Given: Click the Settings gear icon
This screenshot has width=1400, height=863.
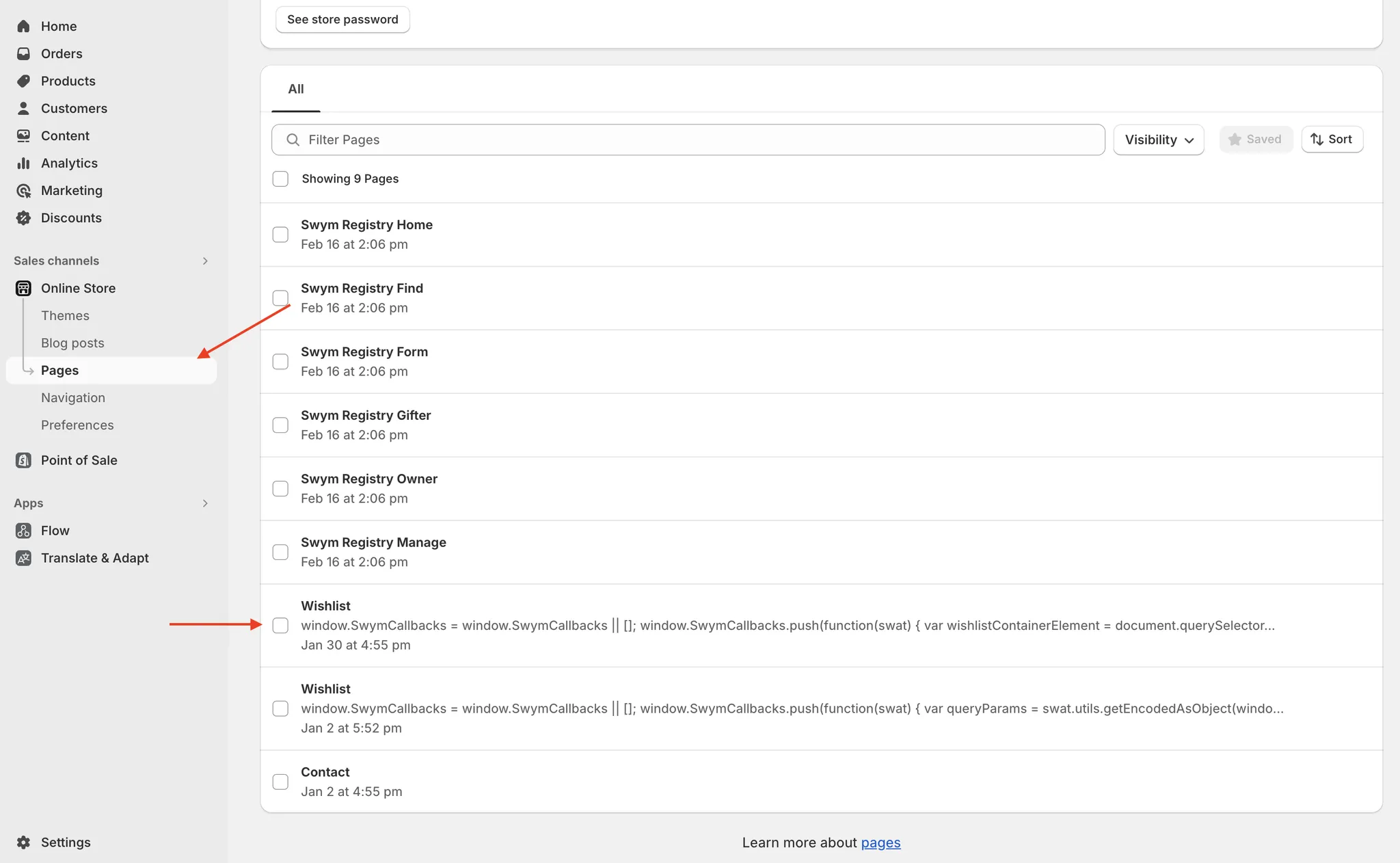Looking at the screenshot, I should click(x=23, y=842).
